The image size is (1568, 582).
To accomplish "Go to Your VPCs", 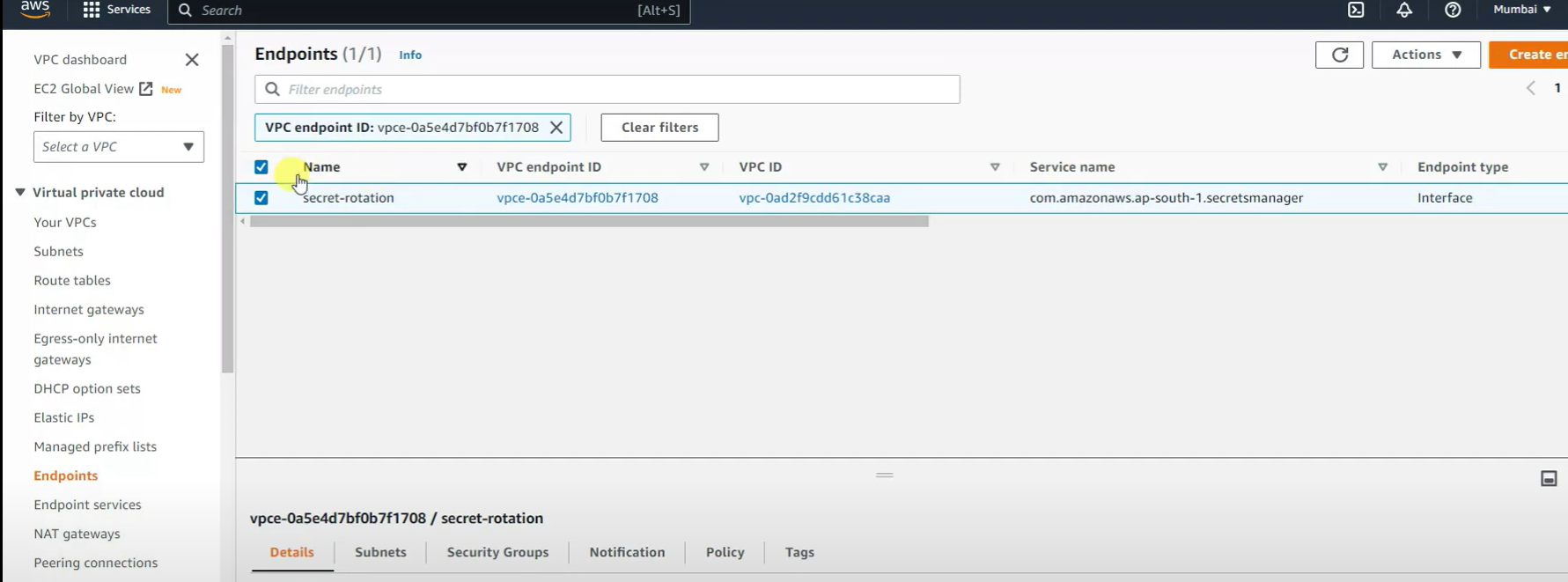I will (65, 223).
